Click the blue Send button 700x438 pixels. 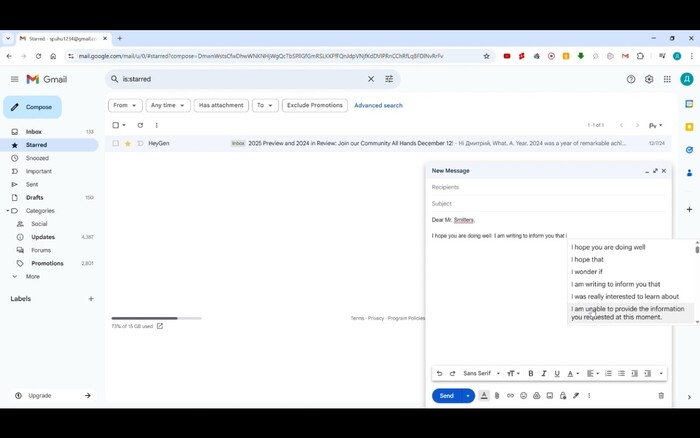446,396
